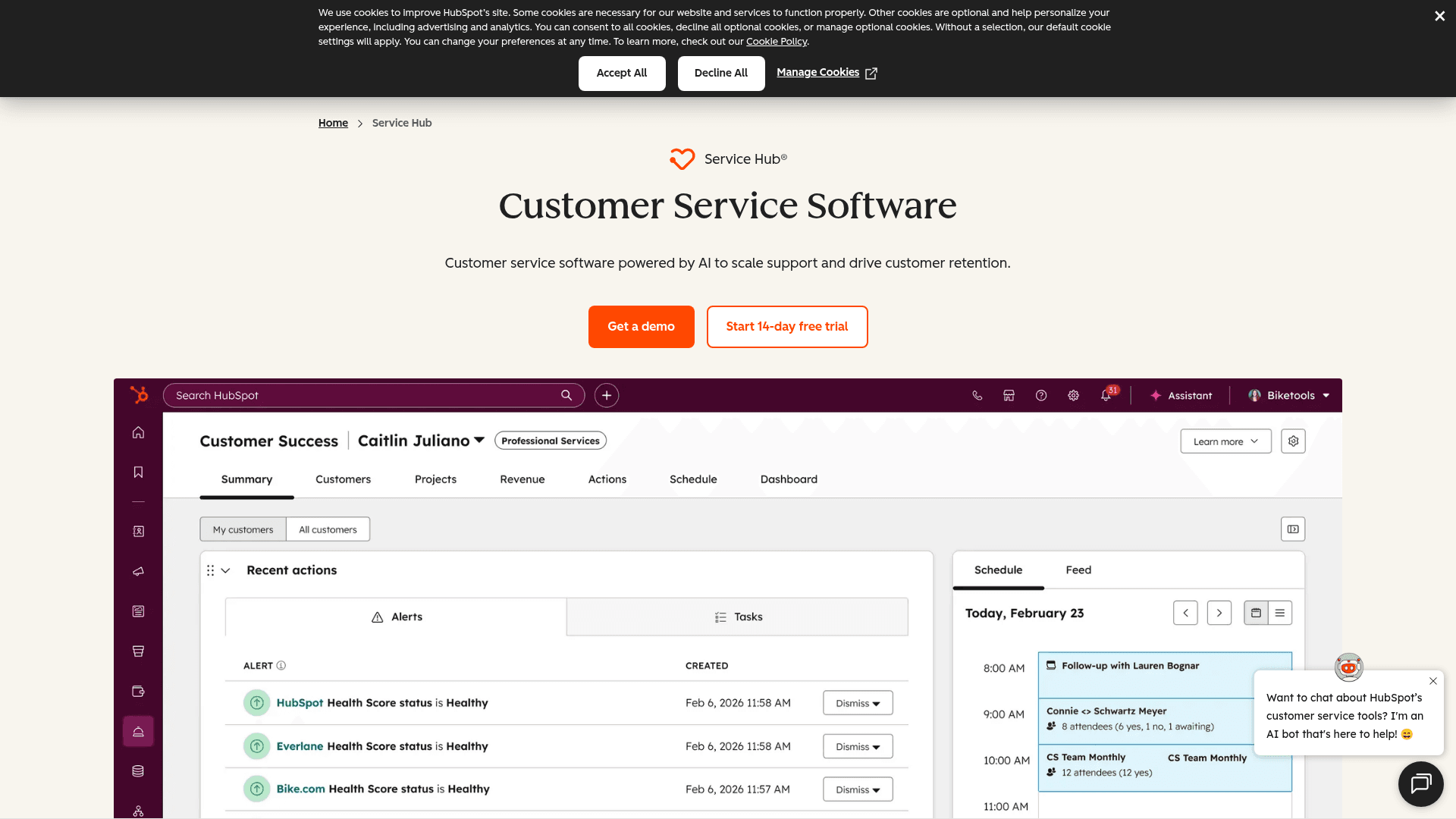Close the chatbot message popup

click(x=1433, y=681)
